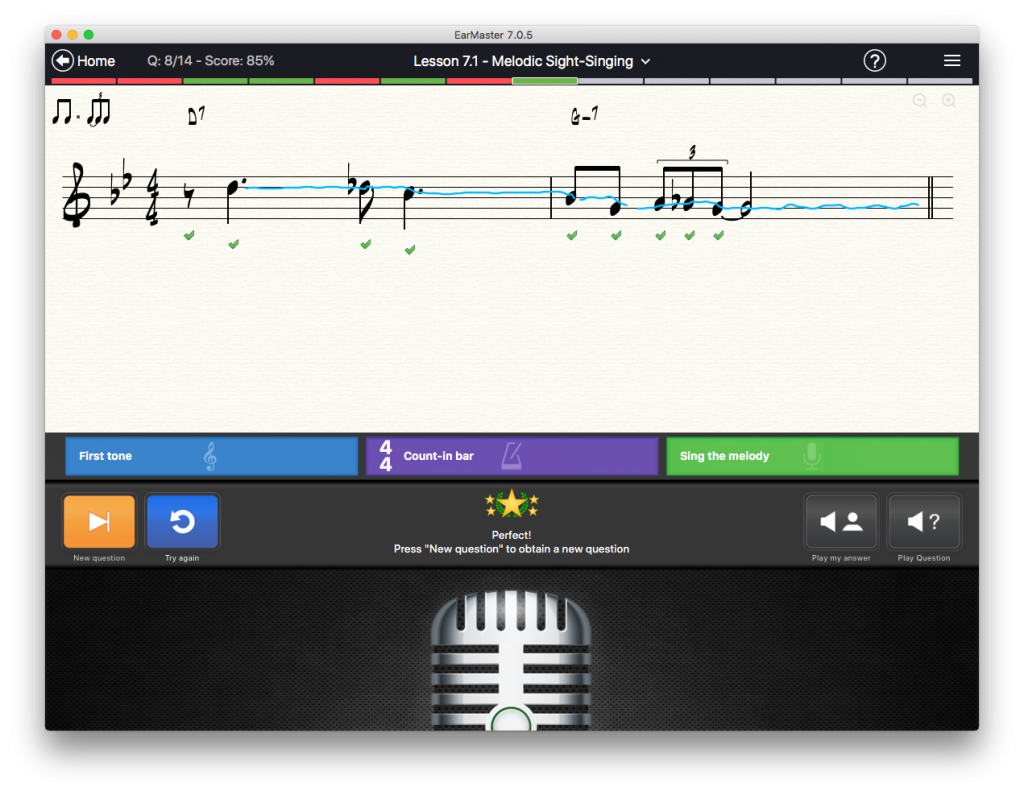The height and width of the screenshot is (795, 1024).
Task: Click the gold star Perfect rating icon
Action: click(511, 504)
